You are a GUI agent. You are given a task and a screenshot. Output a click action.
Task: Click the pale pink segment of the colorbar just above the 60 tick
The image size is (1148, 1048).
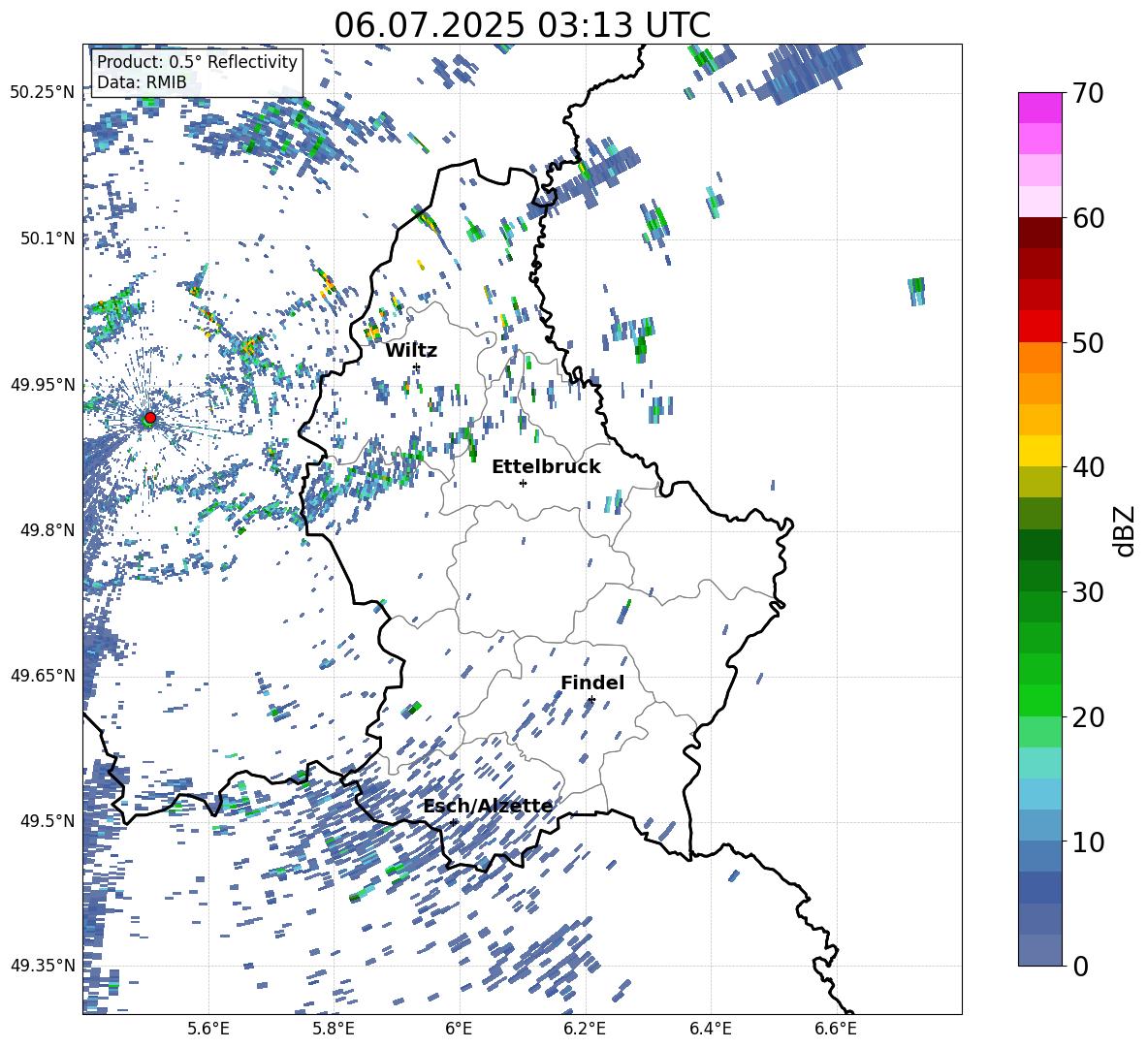pos(1039,202)
